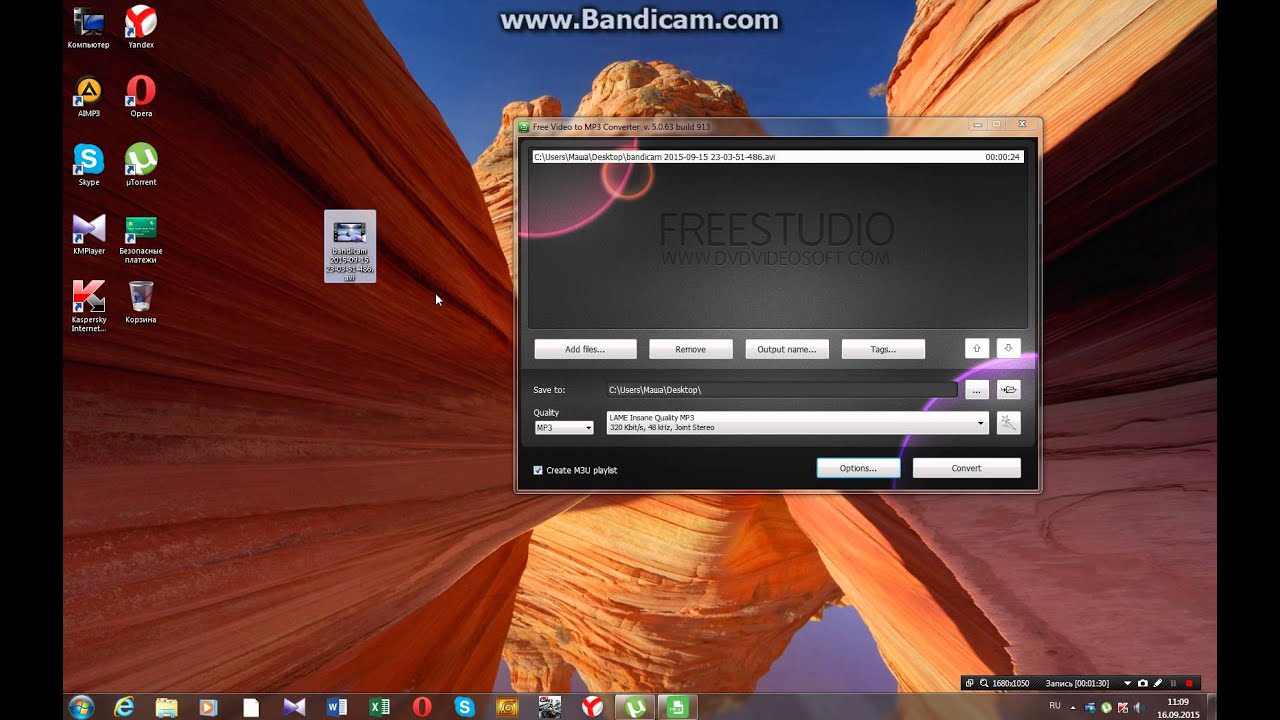
Task: Open Microsoft Word from the taskbar
Action: pyautogui.click(x=337, y=707)
